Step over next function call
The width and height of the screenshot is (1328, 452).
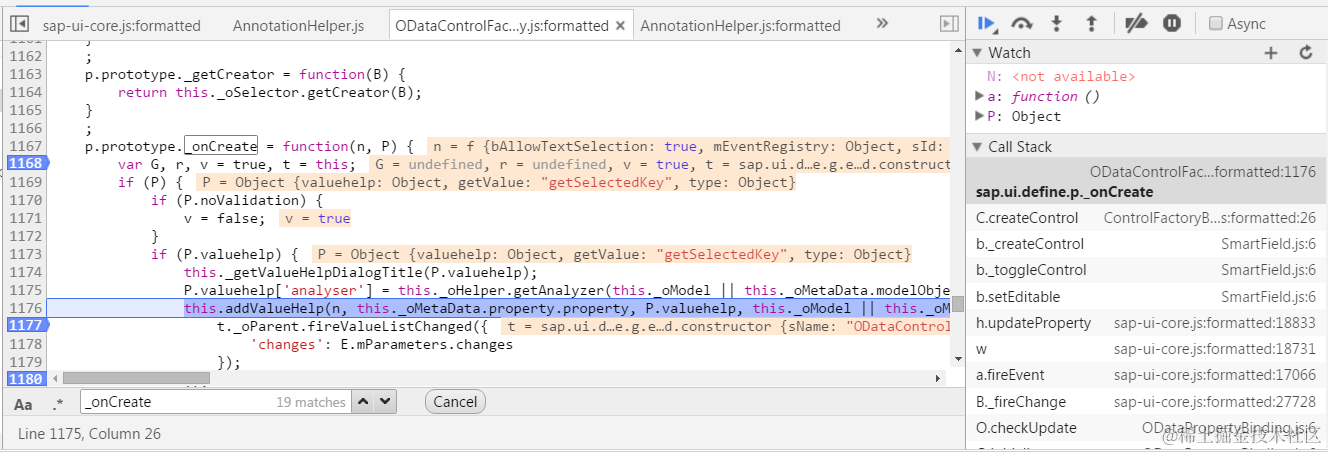click(x=1022, y=23)
